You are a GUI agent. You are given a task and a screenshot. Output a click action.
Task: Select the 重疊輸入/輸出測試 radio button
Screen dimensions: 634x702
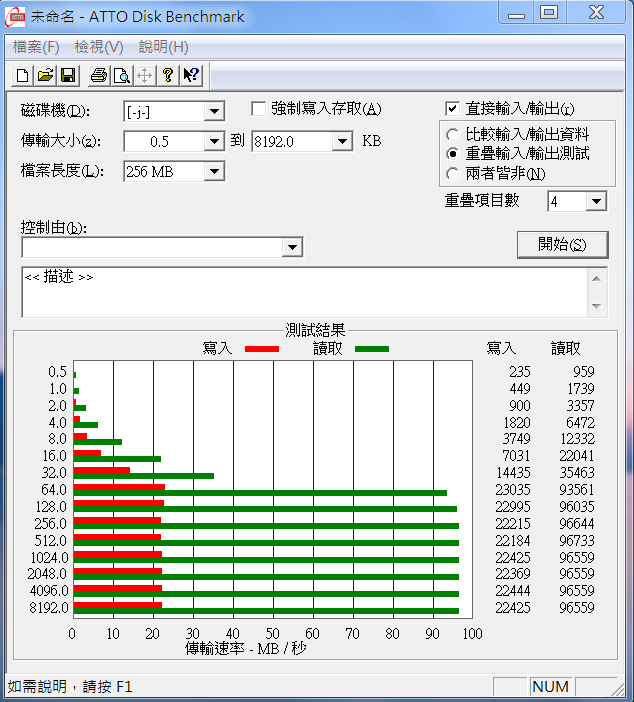453,154
